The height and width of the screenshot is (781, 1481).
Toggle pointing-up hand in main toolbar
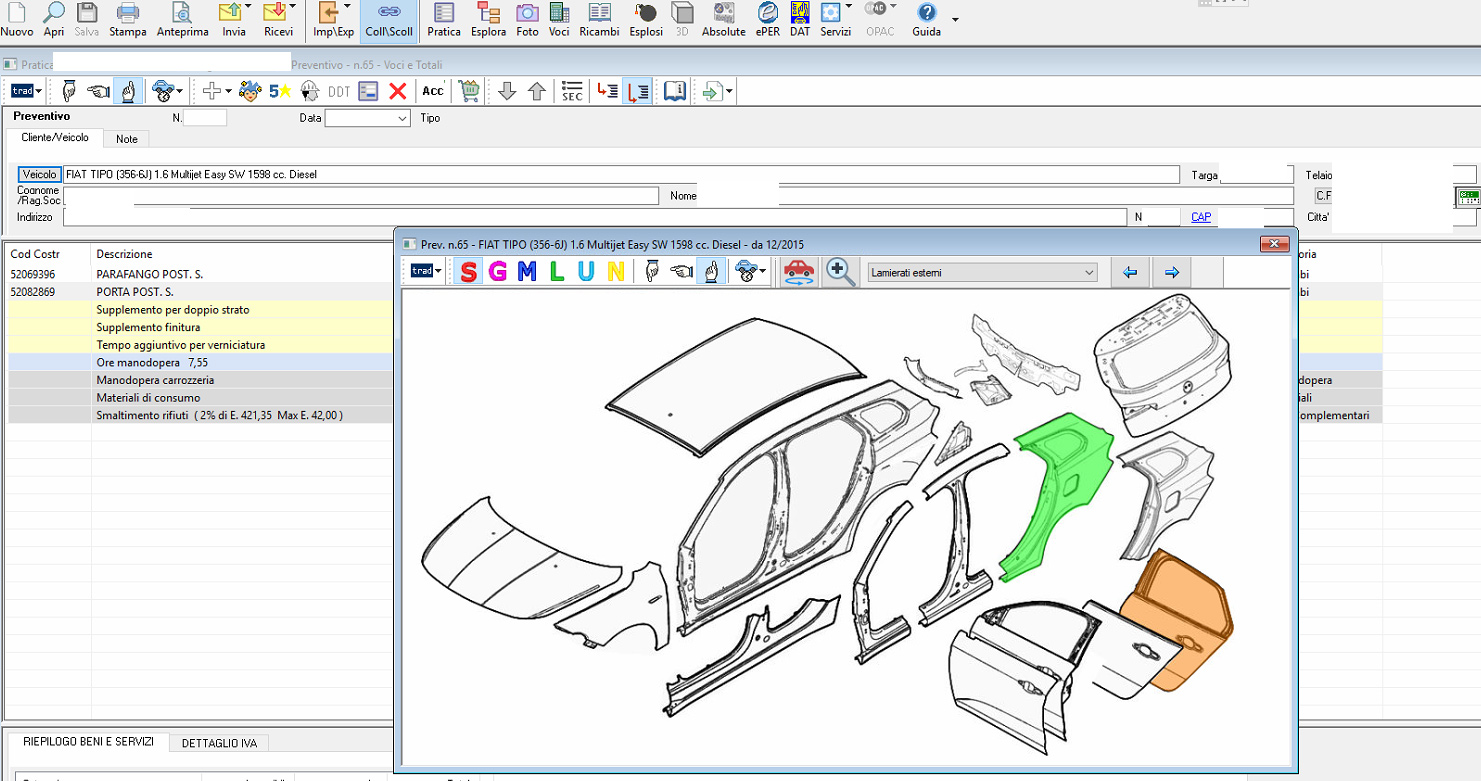(128, 91)
